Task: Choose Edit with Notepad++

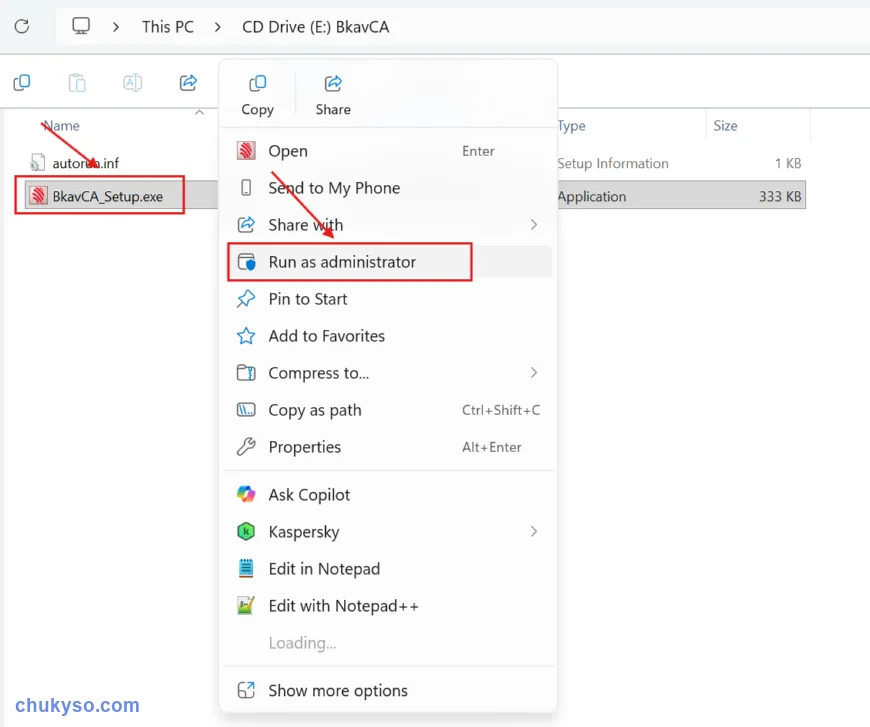Action: (388, 605)
